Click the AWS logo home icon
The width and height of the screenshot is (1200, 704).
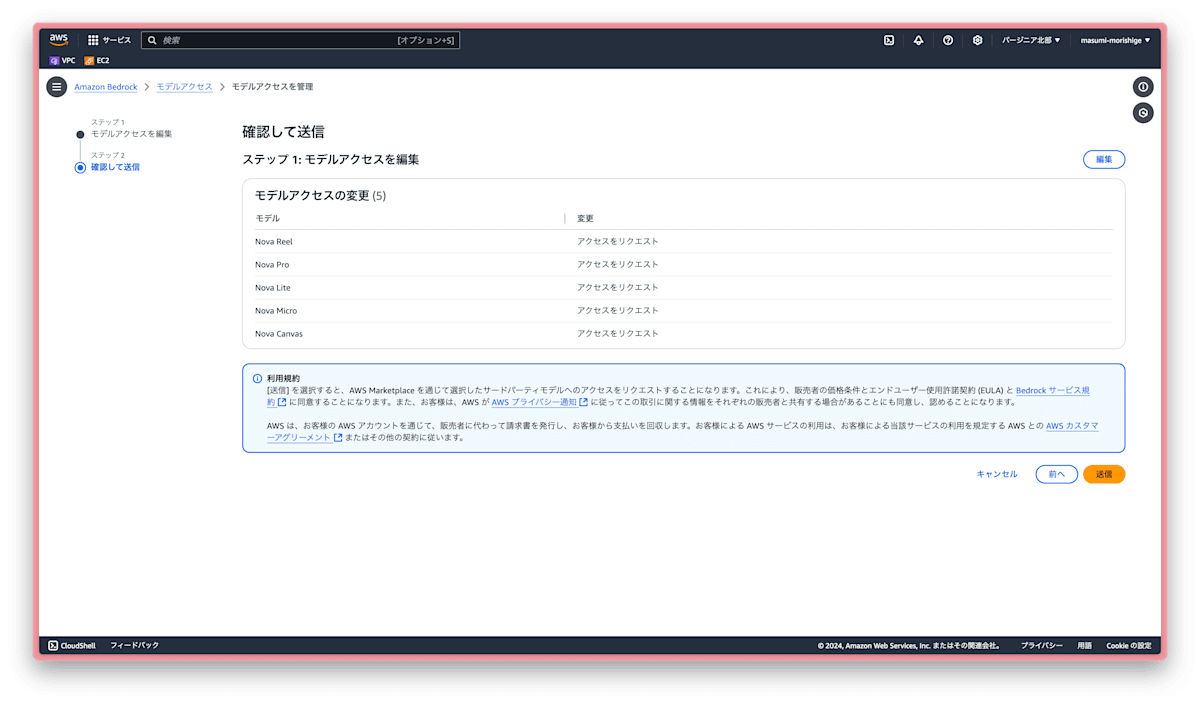59,40
